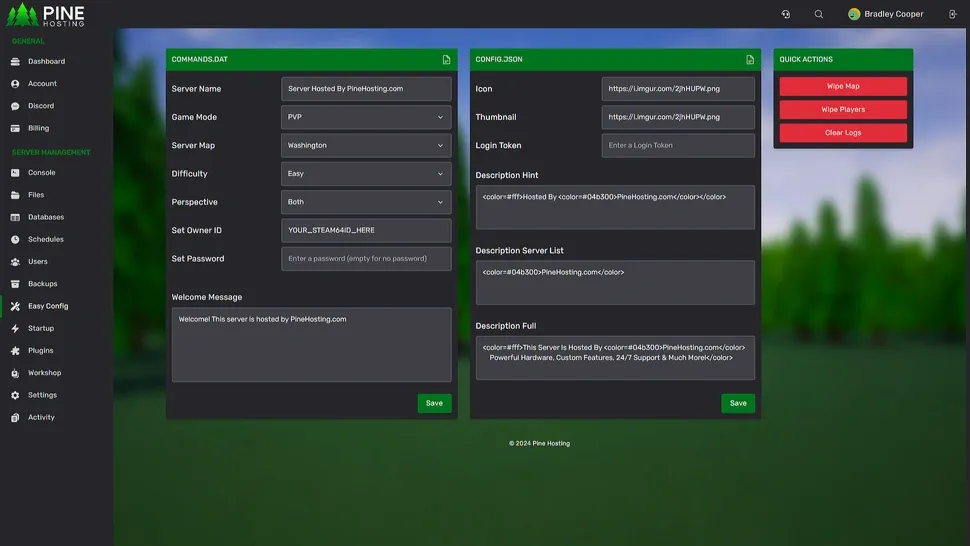Click the Description Server List text area
Image resolution: width=970 pixels, height=546 pixels.
[615, 283]
